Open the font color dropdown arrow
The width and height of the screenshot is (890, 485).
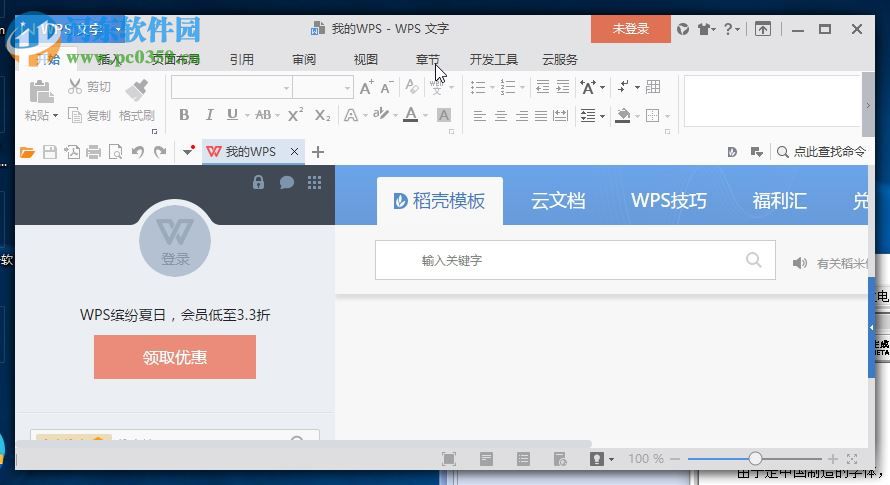[425, 116]
